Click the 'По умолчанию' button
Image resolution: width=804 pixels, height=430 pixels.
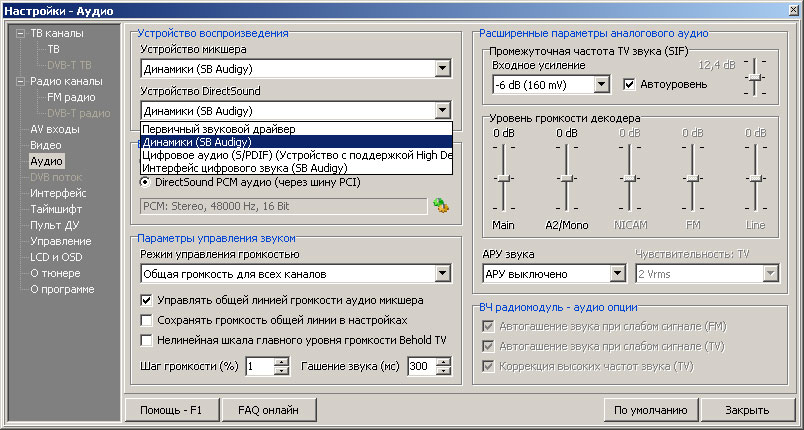pos(650,410)
